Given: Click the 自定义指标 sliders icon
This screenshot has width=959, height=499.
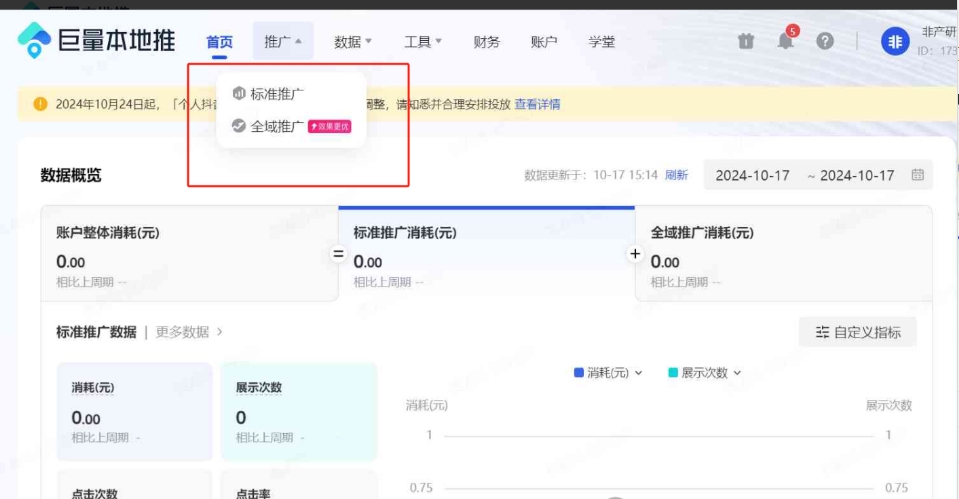Looking at the screenshot, I should (822, 332).
